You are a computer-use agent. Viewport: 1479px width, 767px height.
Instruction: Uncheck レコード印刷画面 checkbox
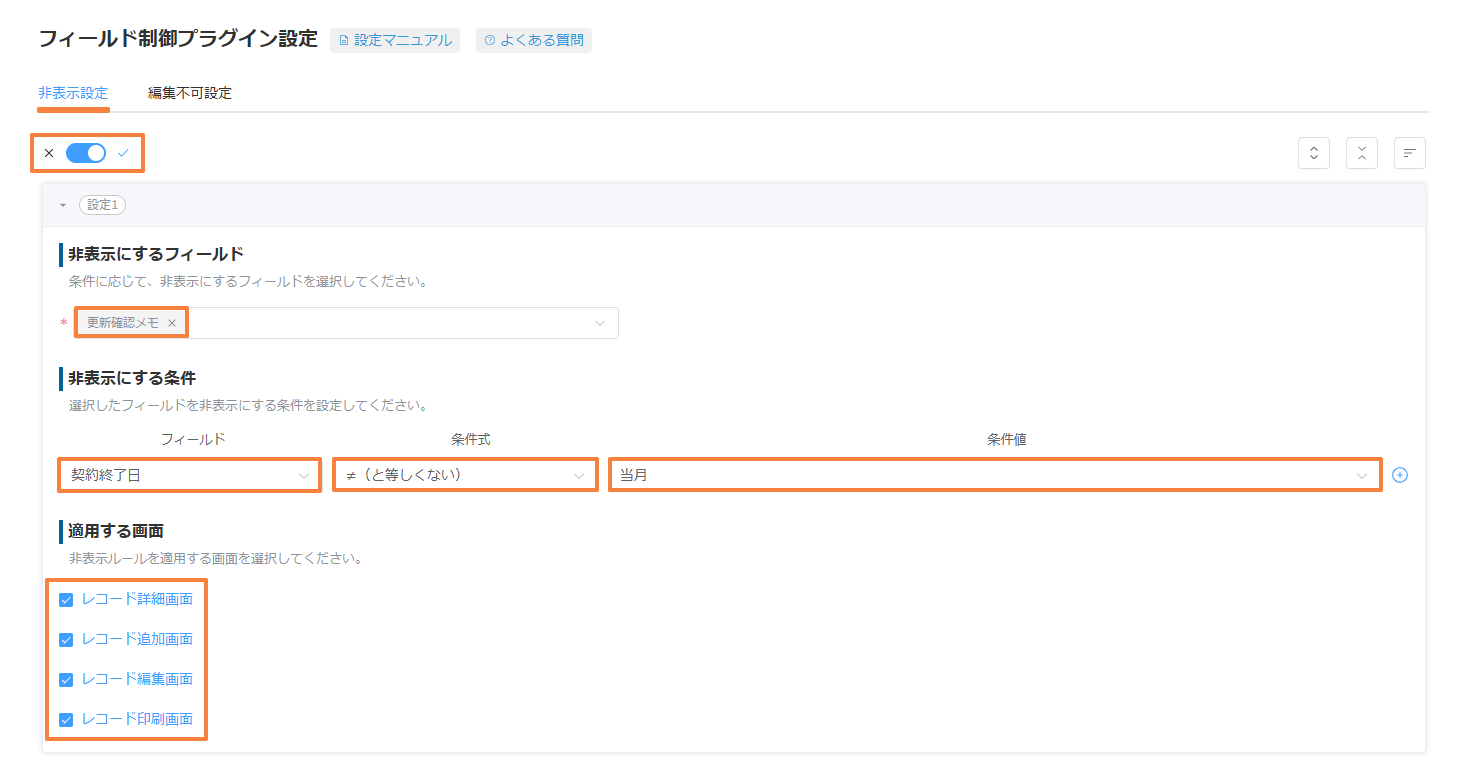click(x=66, y=720)
